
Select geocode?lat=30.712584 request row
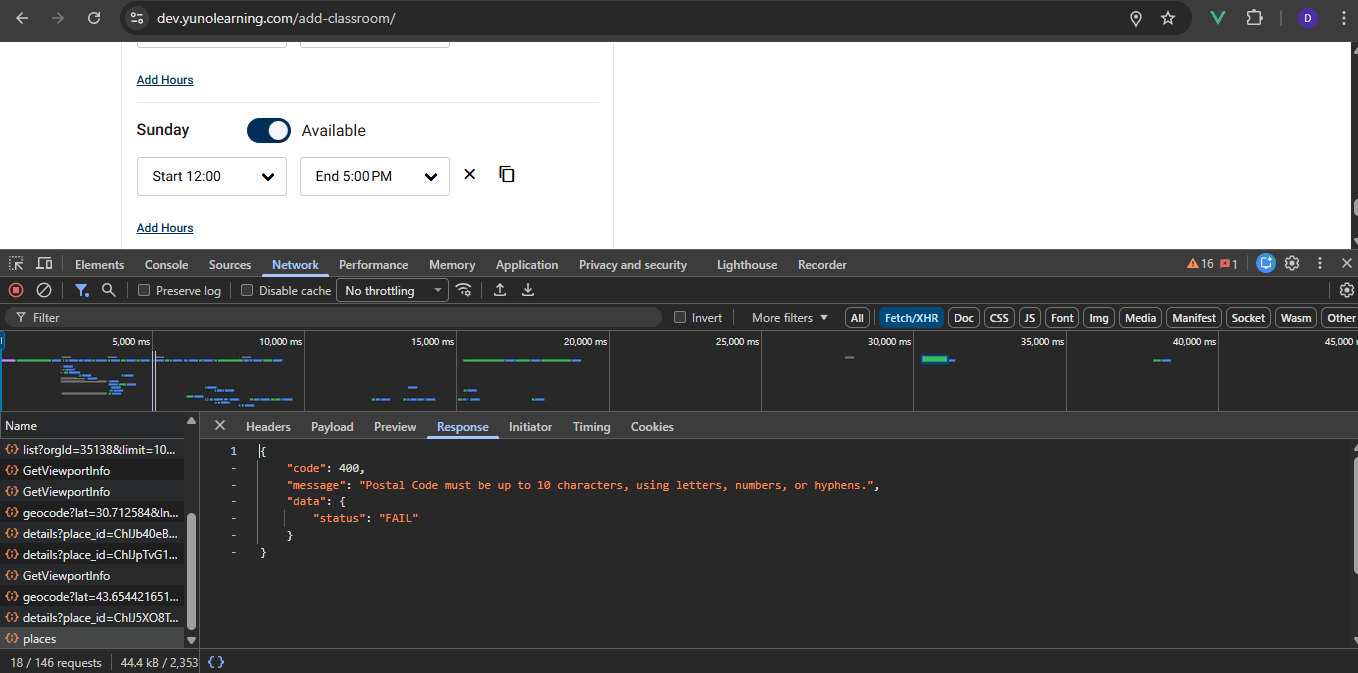(x=92, y=512)
